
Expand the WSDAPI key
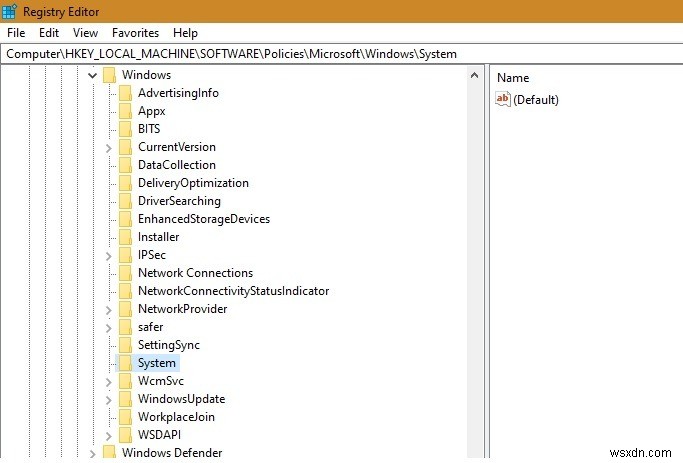point(109,436)
